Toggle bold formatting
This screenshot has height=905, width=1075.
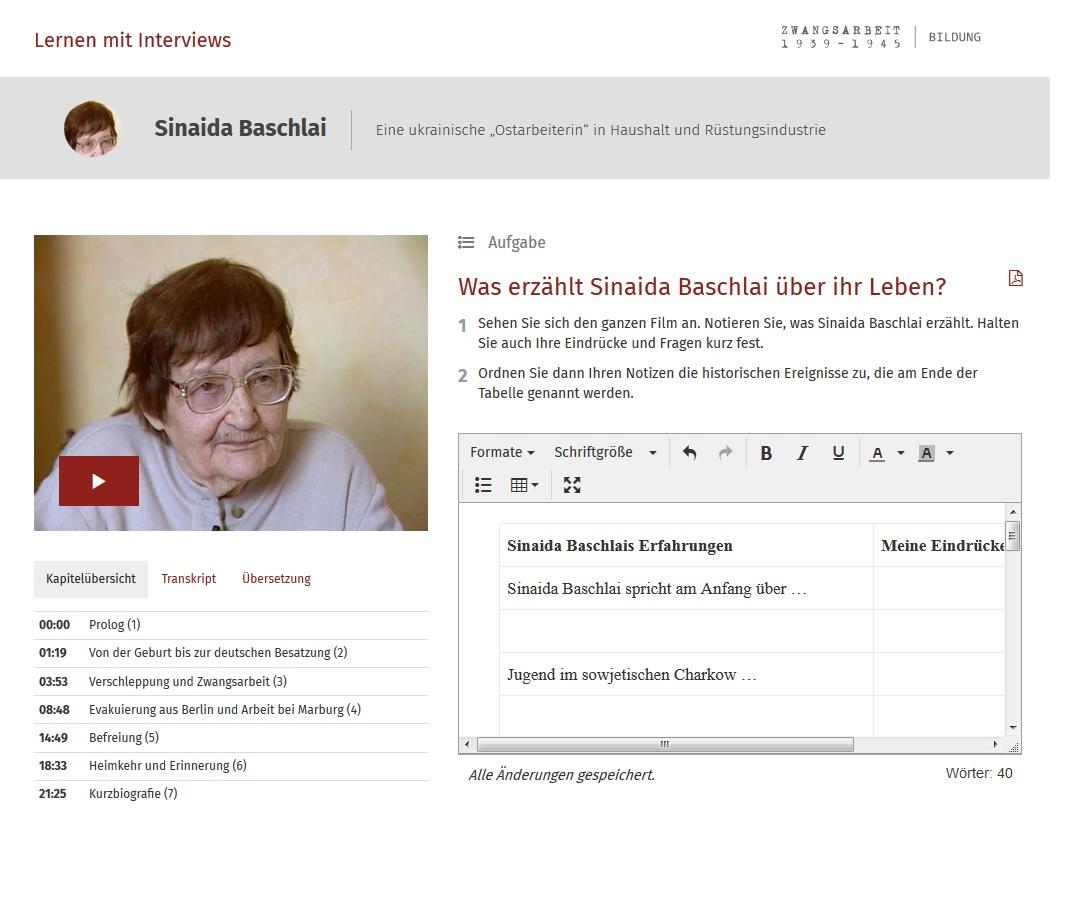pyautogui.click(x=766, y=452)
